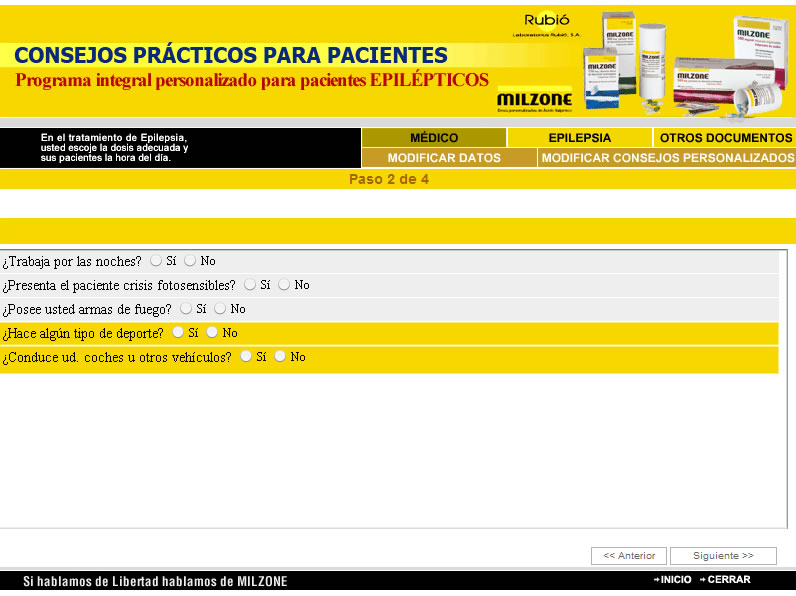Open the OTROS DOCUMENTOS tab
This screenshot has width=796, height=596.
coord(725,138)
